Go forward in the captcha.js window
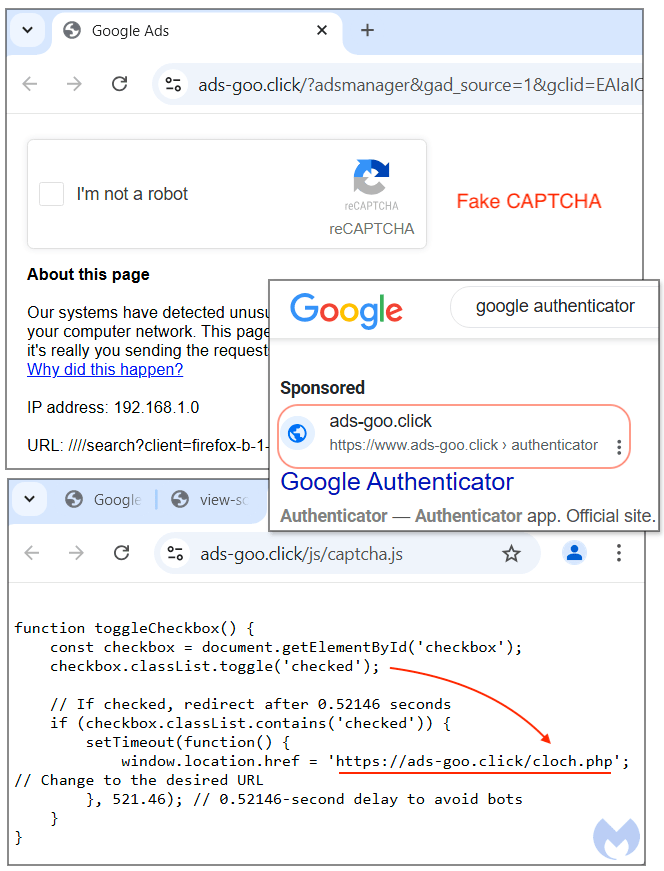The height and width of the screenshot is (871, 664). pyautogui.click(x=76, y=553)
